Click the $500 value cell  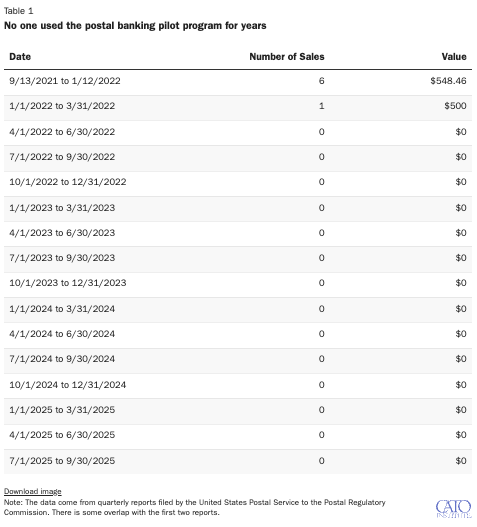click(x=455, y=106)
